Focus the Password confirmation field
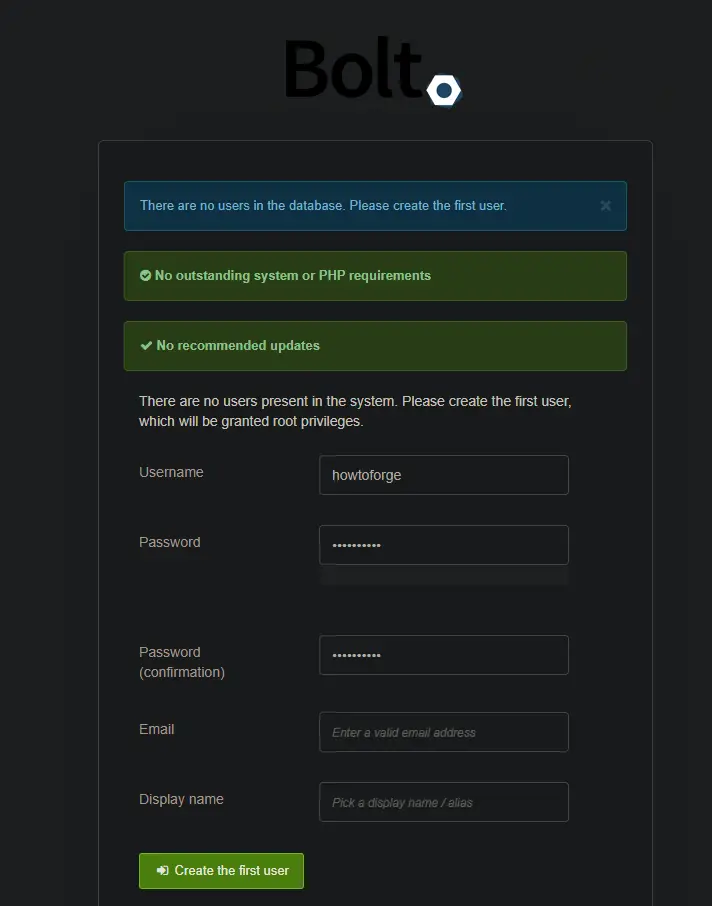The image size is (712, 906). click(x=443, y=655)
